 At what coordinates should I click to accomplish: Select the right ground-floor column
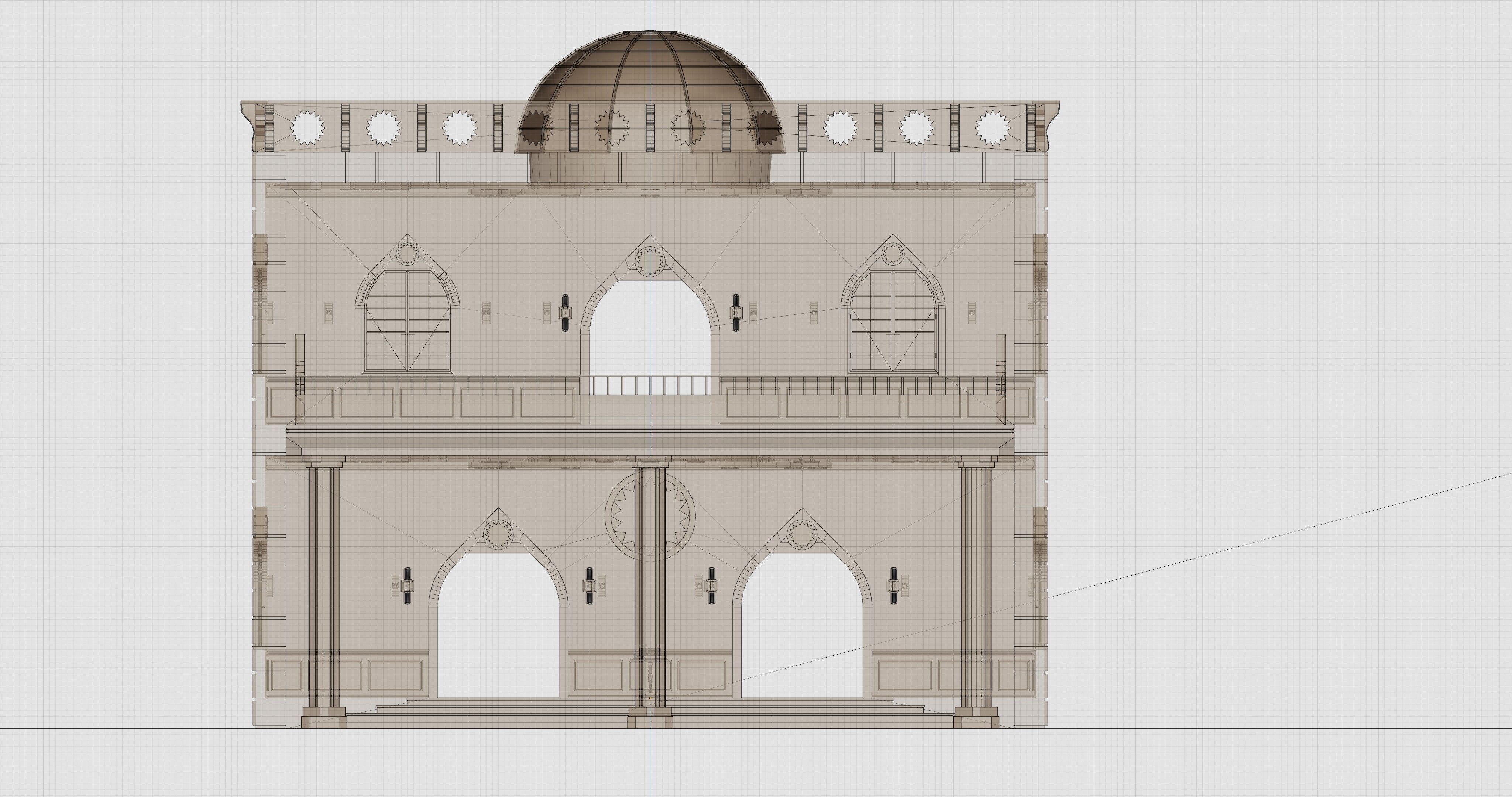[976, 587]
